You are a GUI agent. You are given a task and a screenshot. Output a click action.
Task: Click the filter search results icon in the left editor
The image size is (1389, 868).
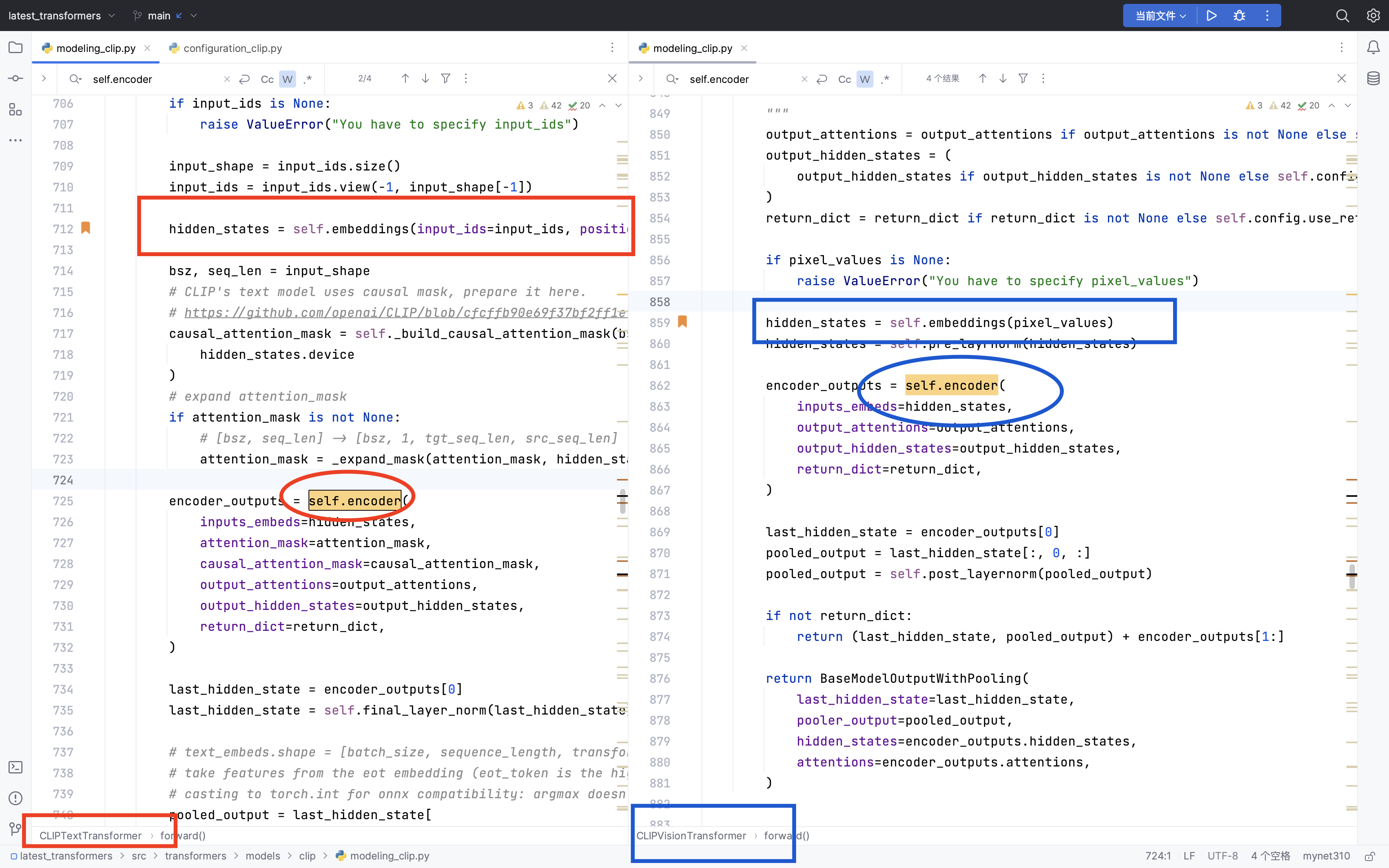tap(445, 79)
